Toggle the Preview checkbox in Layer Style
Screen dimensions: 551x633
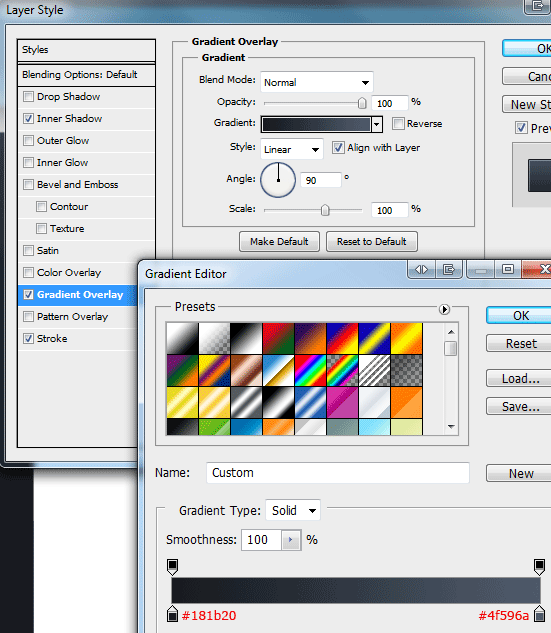(521, 128)
